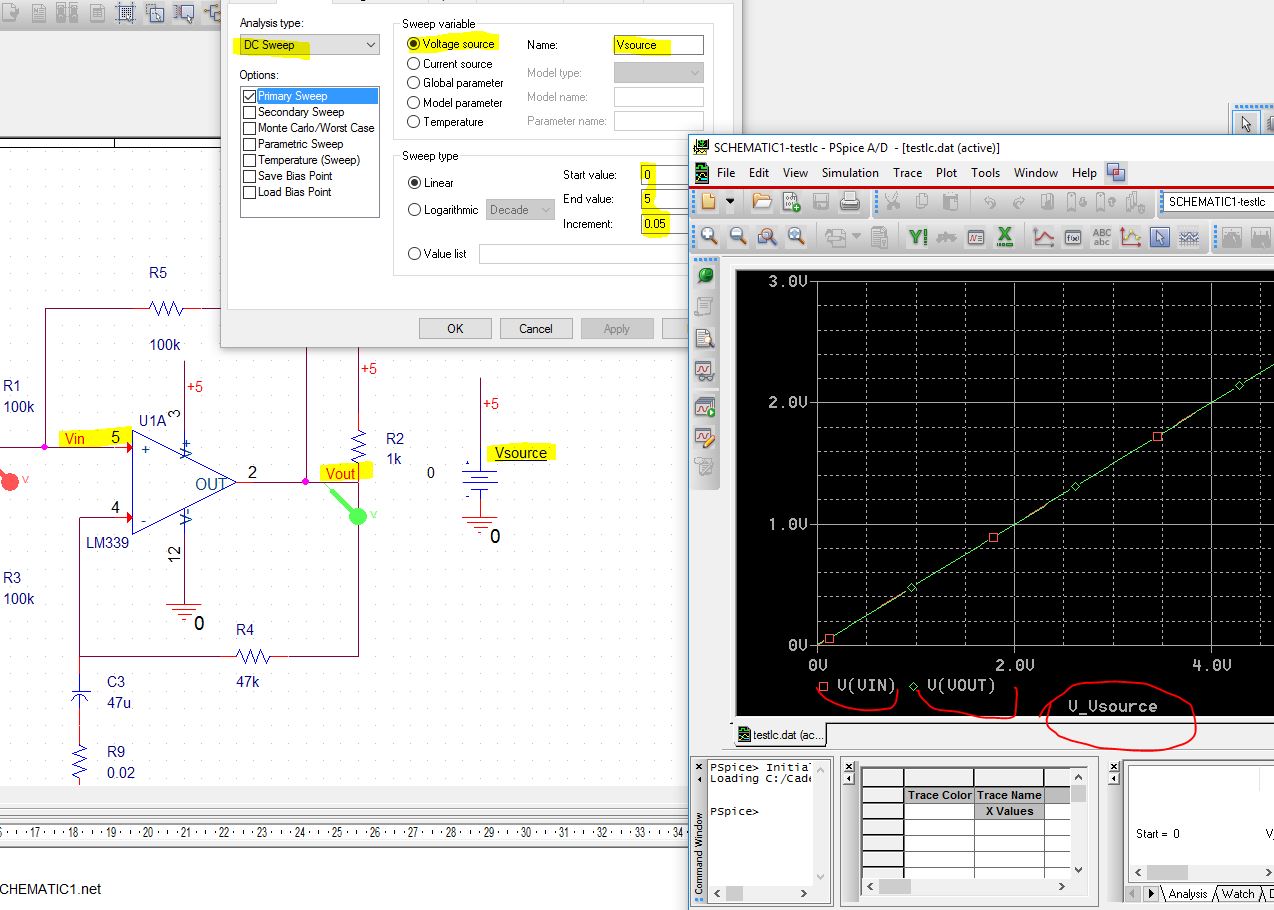This screenshot has width=1274, height=910.
Task: Click the sweep variable Name field
Action: pyautogui.click(x=658, y=45)
